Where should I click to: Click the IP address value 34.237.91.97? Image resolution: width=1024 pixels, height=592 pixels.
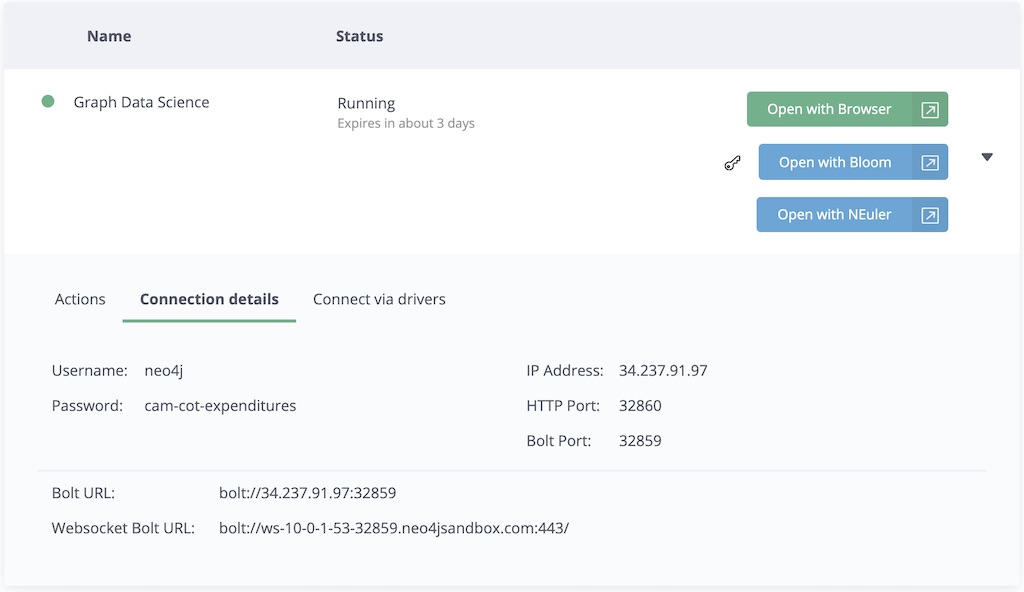[663, 370]
